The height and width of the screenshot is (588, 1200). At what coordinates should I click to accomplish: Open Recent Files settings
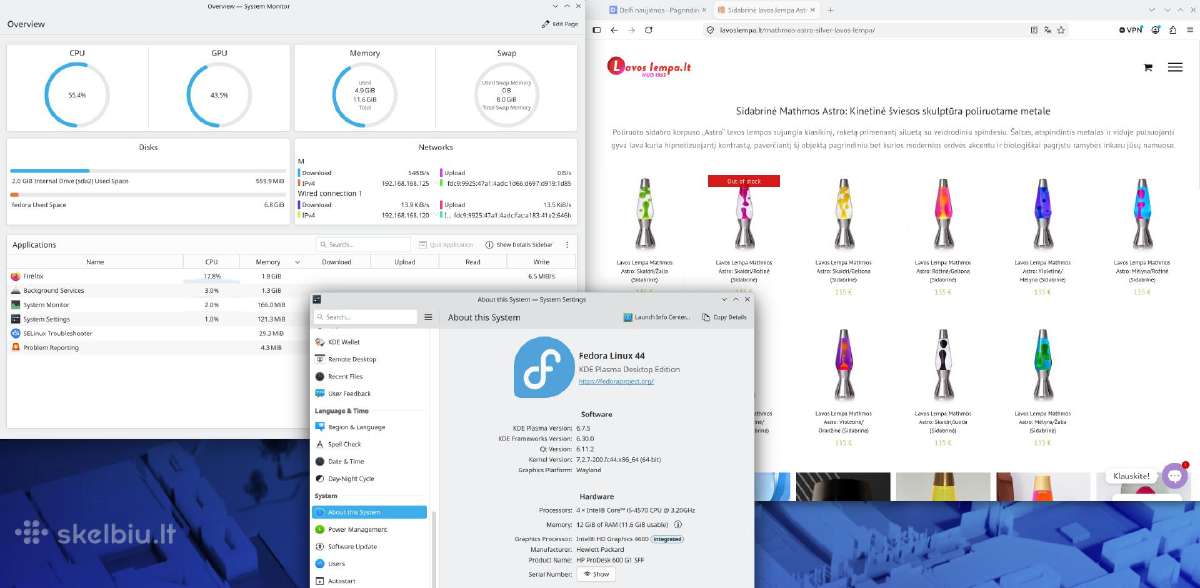[x=371, y=376]
